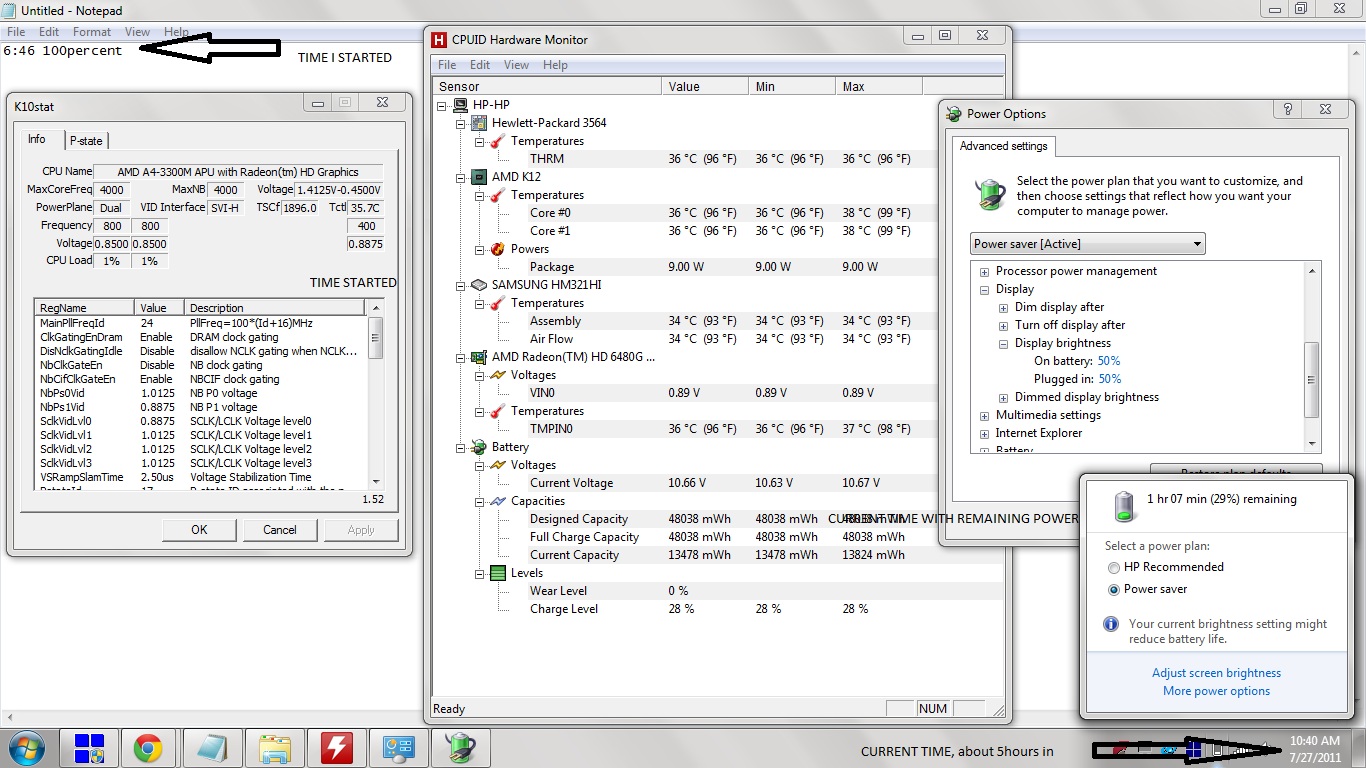Click the Sensor column header
The width and height of the screenshot is (1366, 768).
[547, 87]
